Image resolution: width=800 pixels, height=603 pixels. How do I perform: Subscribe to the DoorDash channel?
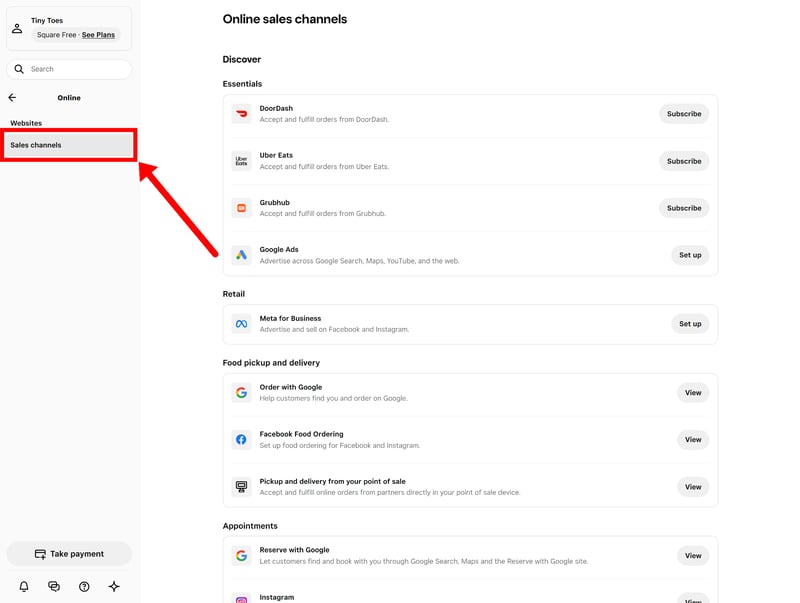coord(684,114)
